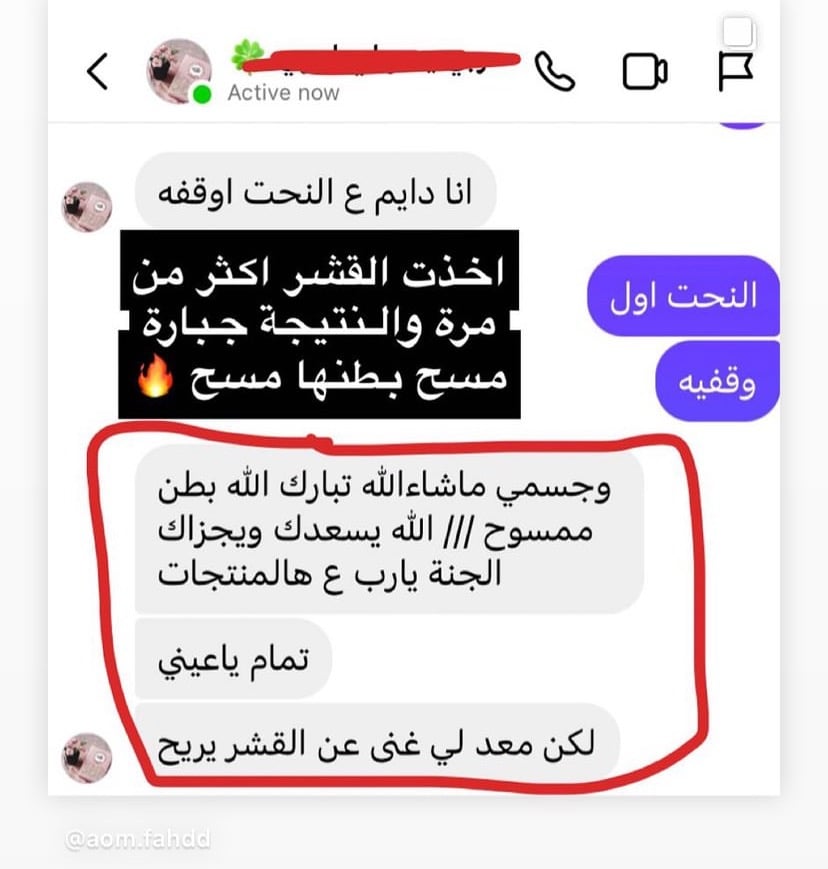828x869 pixels.
Task: Tap the black overlay caption text box
Action: pos(319,324)
